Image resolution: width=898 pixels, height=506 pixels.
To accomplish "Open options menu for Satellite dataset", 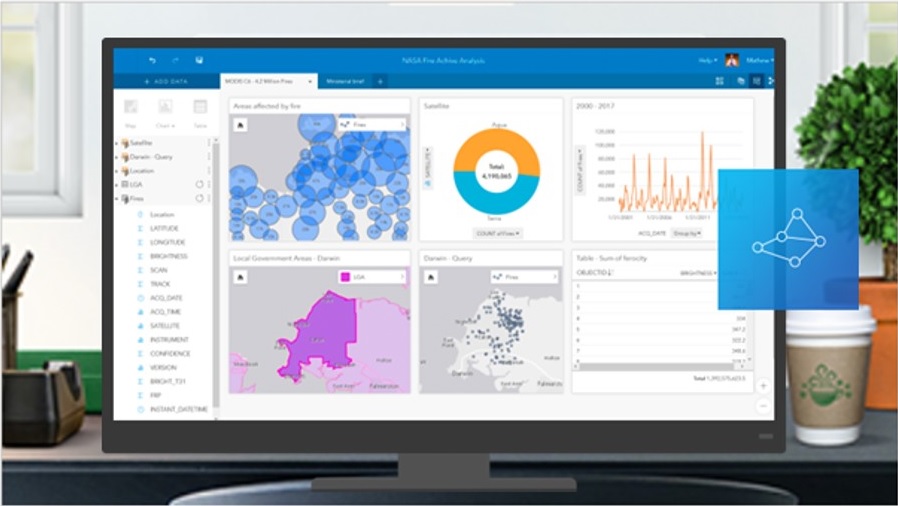I will click(x=209, y=143).
